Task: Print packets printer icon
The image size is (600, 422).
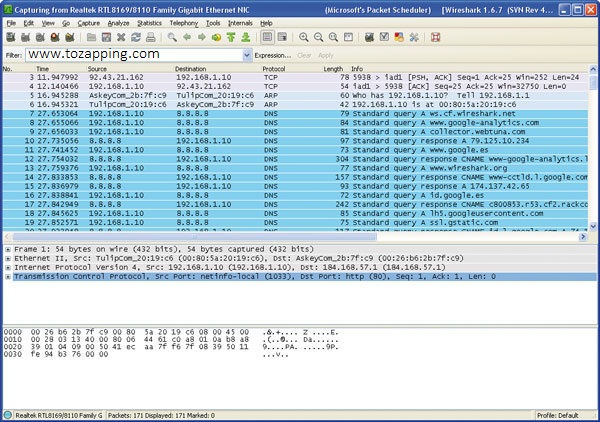Action: pyautogui.click(x=151, y=37)
